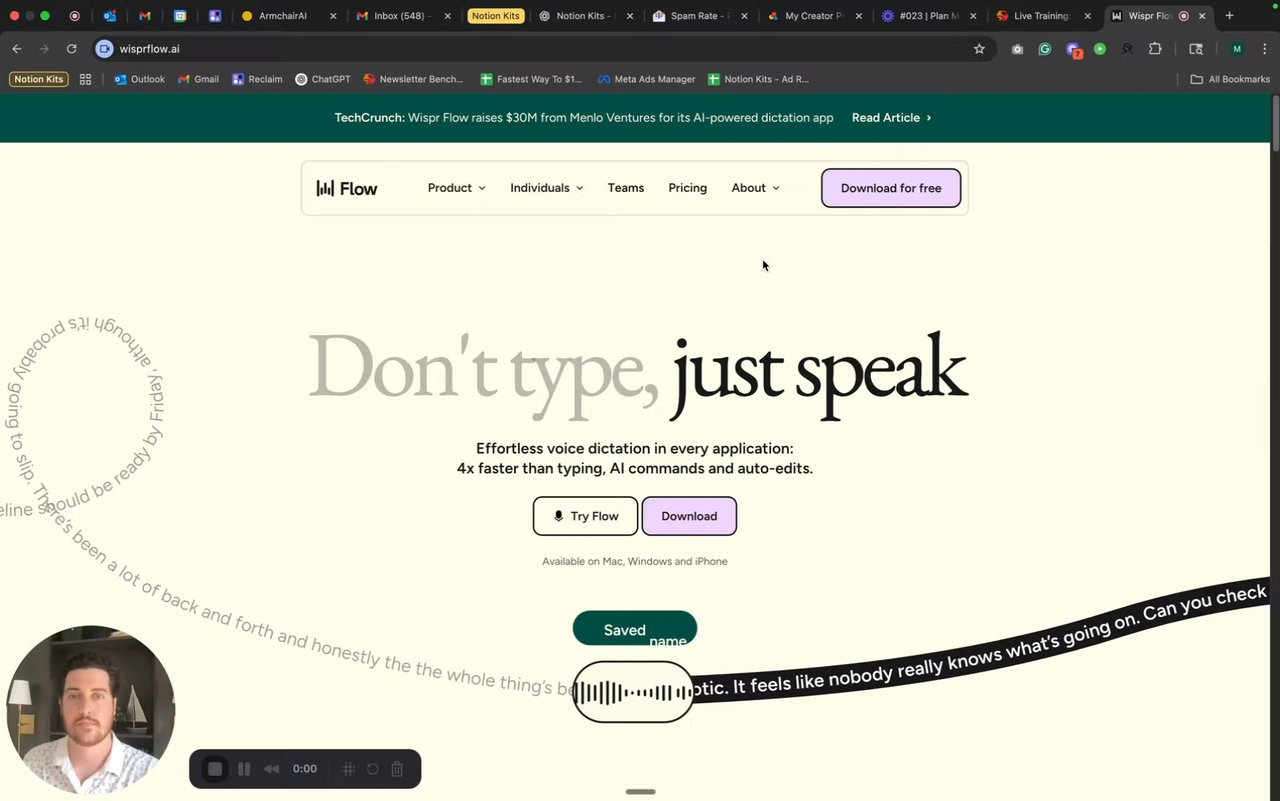
Task: Click the dotted grid icon in the recorder bar
Action: tap(348, 769)
